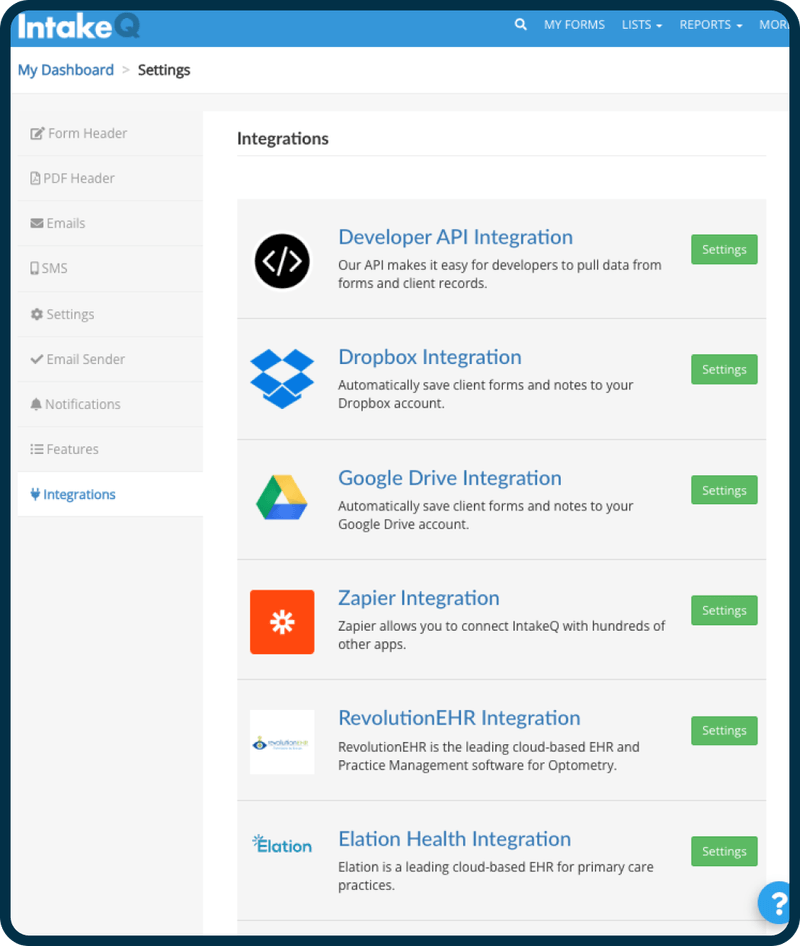Click the SMS phone icon in the sidebar
Viewport: 800px width, 946px height.
[x=35, y=268]
